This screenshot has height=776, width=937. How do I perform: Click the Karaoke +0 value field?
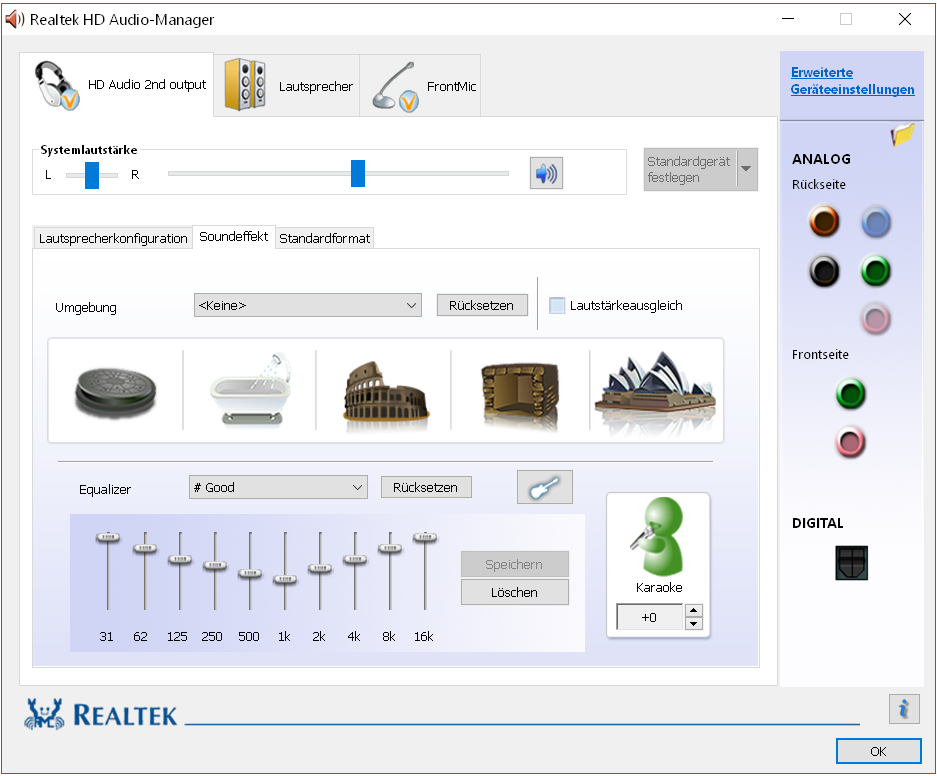(x=650, y=617)
